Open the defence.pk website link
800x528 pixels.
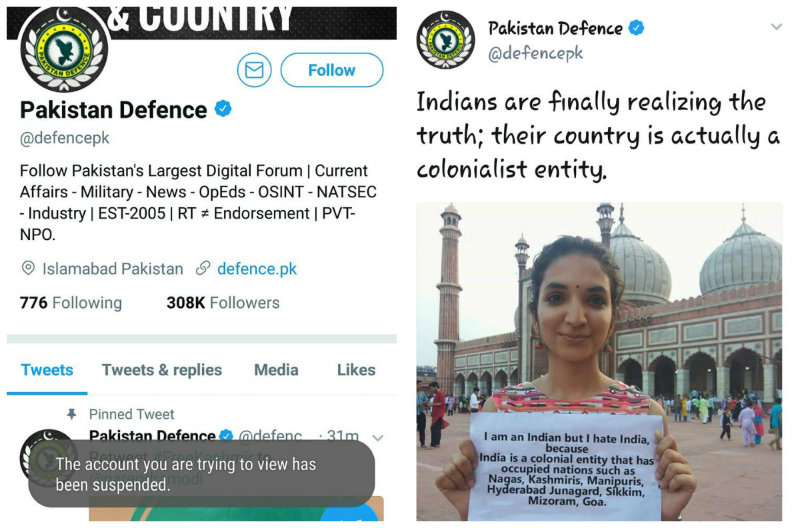(x=257, y=269)
